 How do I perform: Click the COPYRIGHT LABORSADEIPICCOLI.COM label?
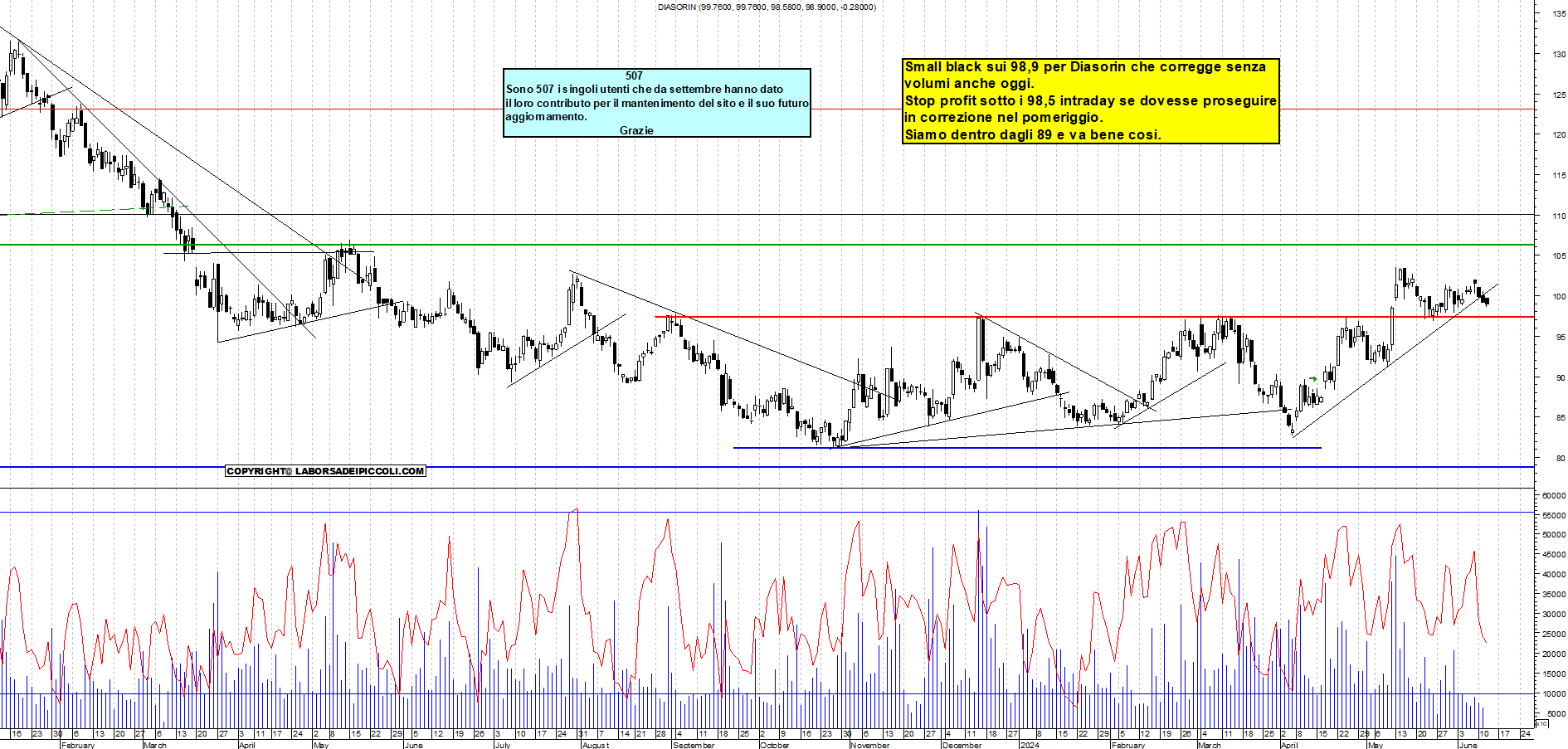click(325, 471)
